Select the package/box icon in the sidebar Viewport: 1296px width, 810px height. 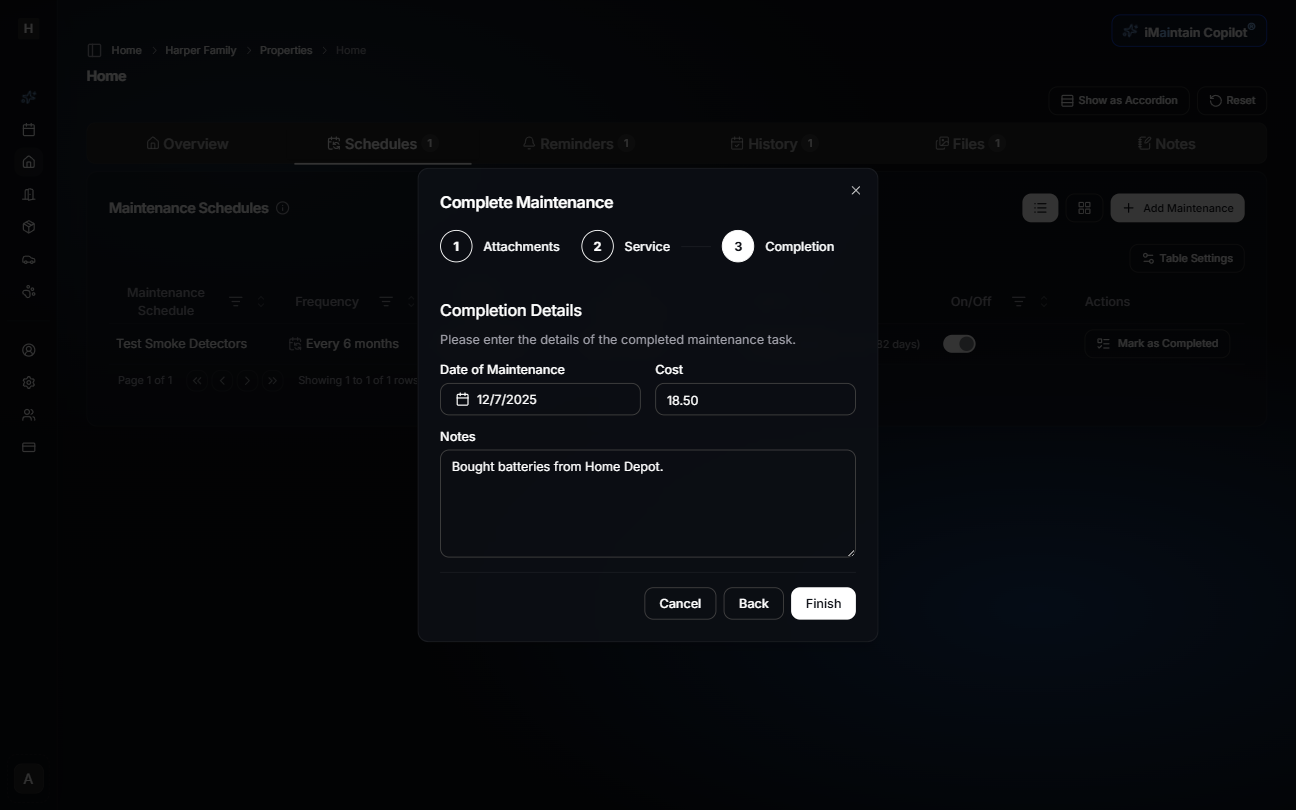coord(28,227)
